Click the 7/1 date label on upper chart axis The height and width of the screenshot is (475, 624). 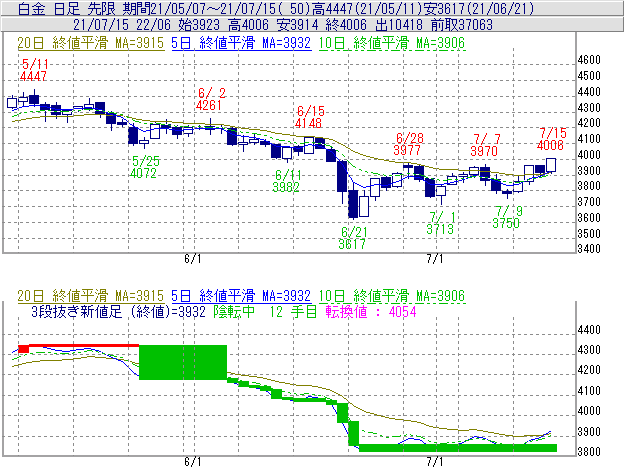[435, 259]
